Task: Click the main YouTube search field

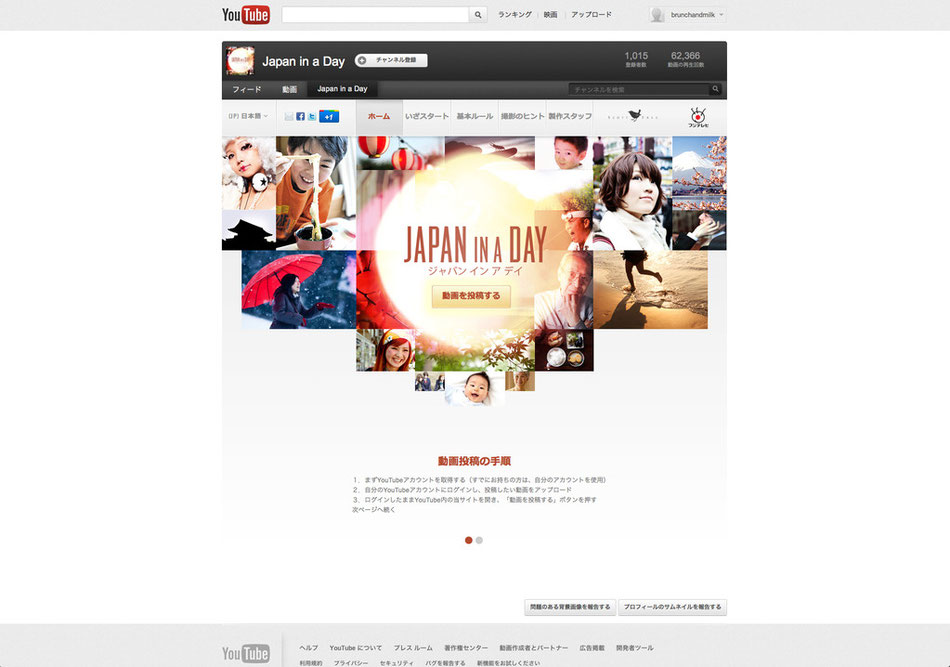Action: tap(376, 15)
